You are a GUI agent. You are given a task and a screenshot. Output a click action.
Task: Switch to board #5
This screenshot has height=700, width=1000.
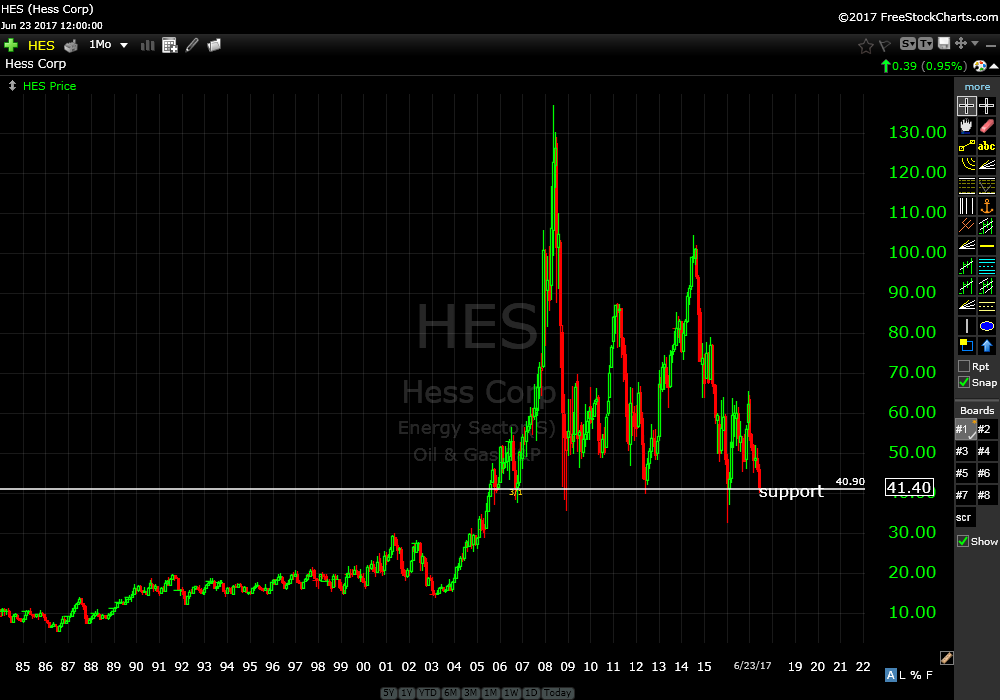click(964, 473)
